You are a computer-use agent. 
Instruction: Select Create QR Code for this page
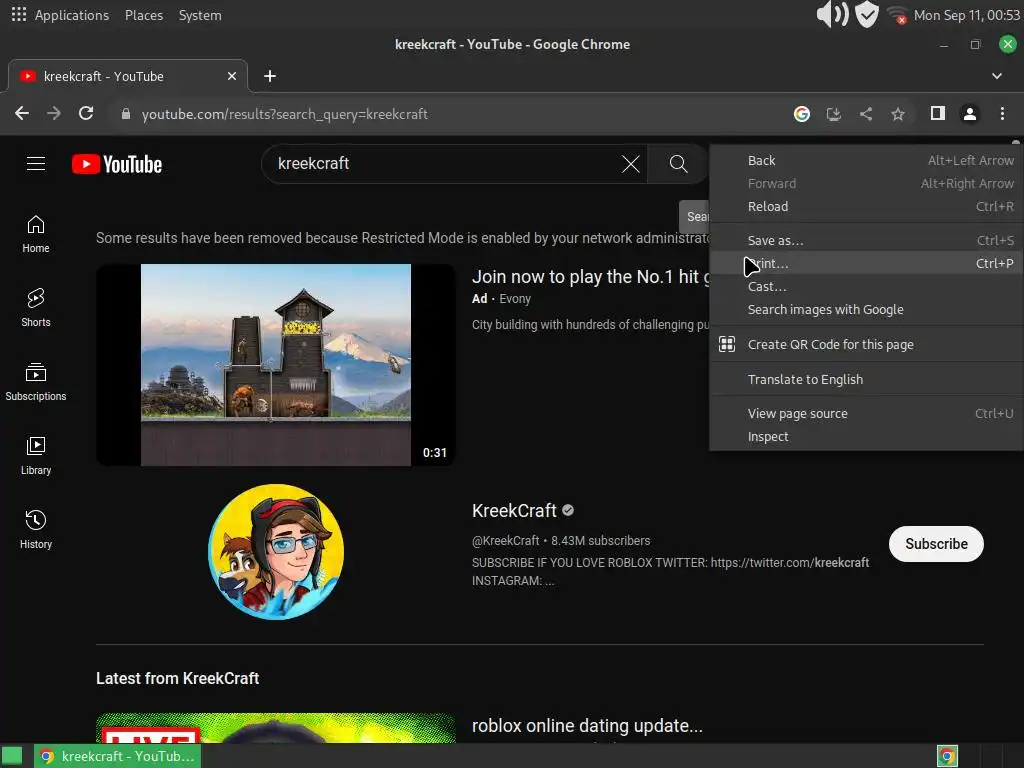click(866, 344)
